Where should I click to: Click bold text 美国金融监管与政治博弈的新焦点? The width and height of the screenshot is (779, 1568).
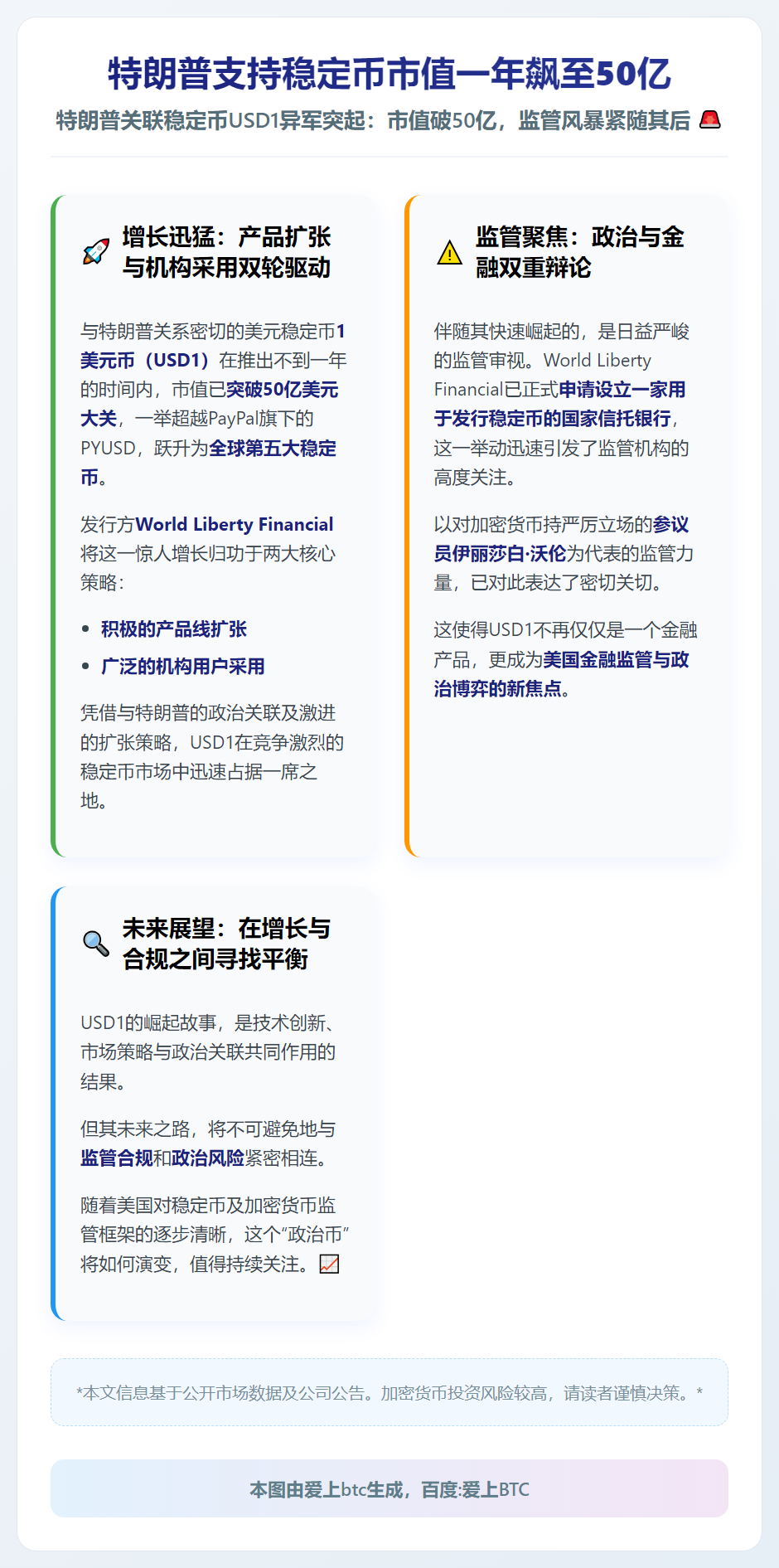click(562, 674)
